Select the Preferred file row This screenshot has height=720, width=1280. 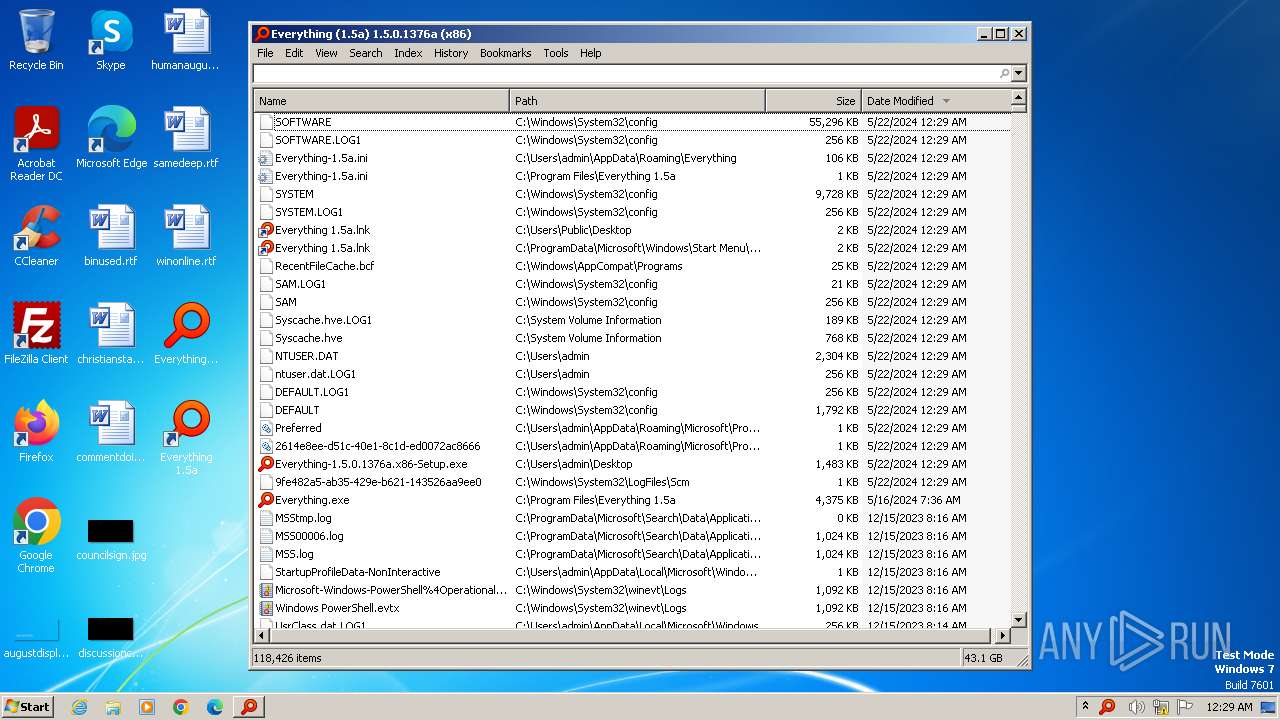click(632, 428)
